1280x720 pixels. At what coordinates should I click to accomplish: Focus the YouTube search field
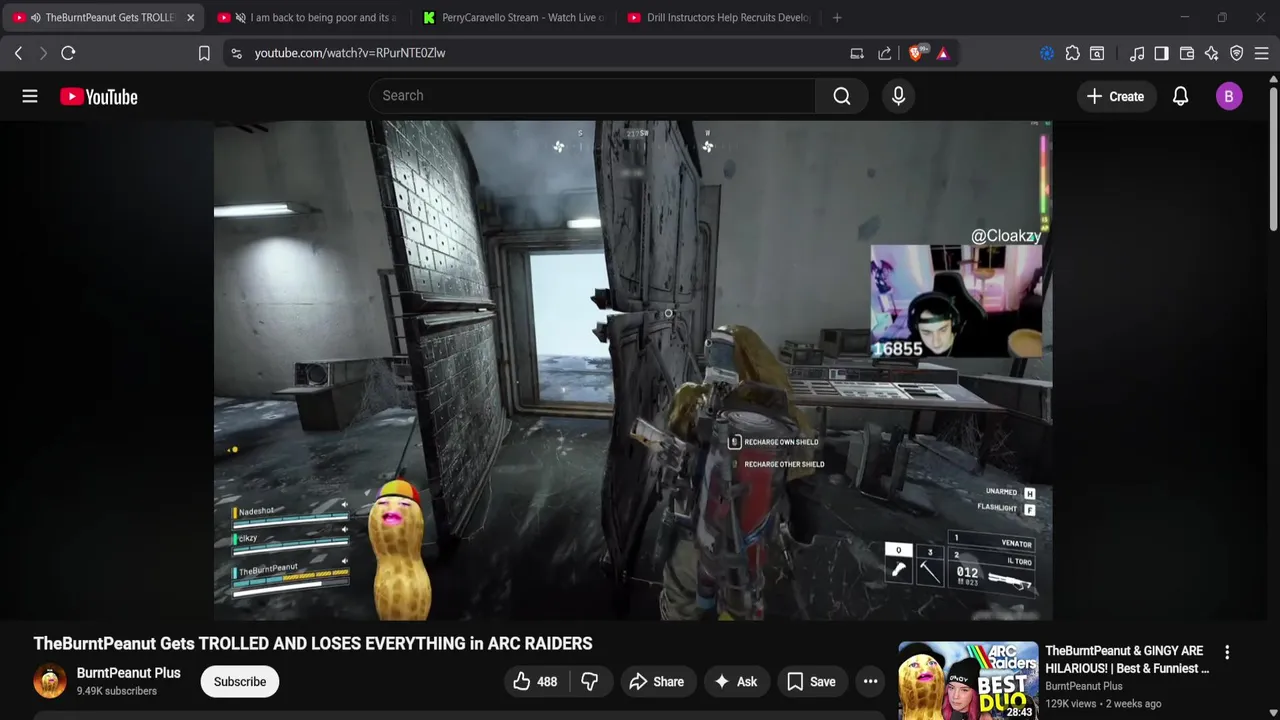click(x=592, y=96)
